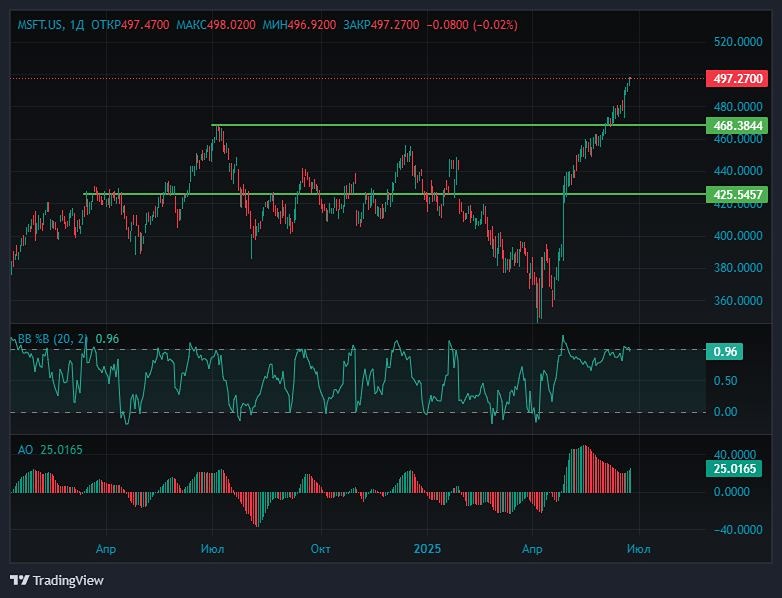Click the MSFT.US symbol name in legend
Viewport: 782px width, 598px height.
pos(41,23)
